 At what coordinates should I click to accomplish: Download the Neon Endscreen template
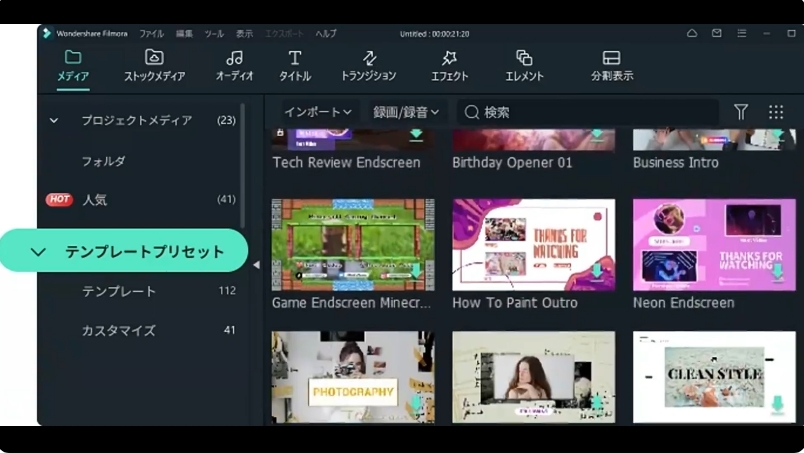(x=776, y=271)
